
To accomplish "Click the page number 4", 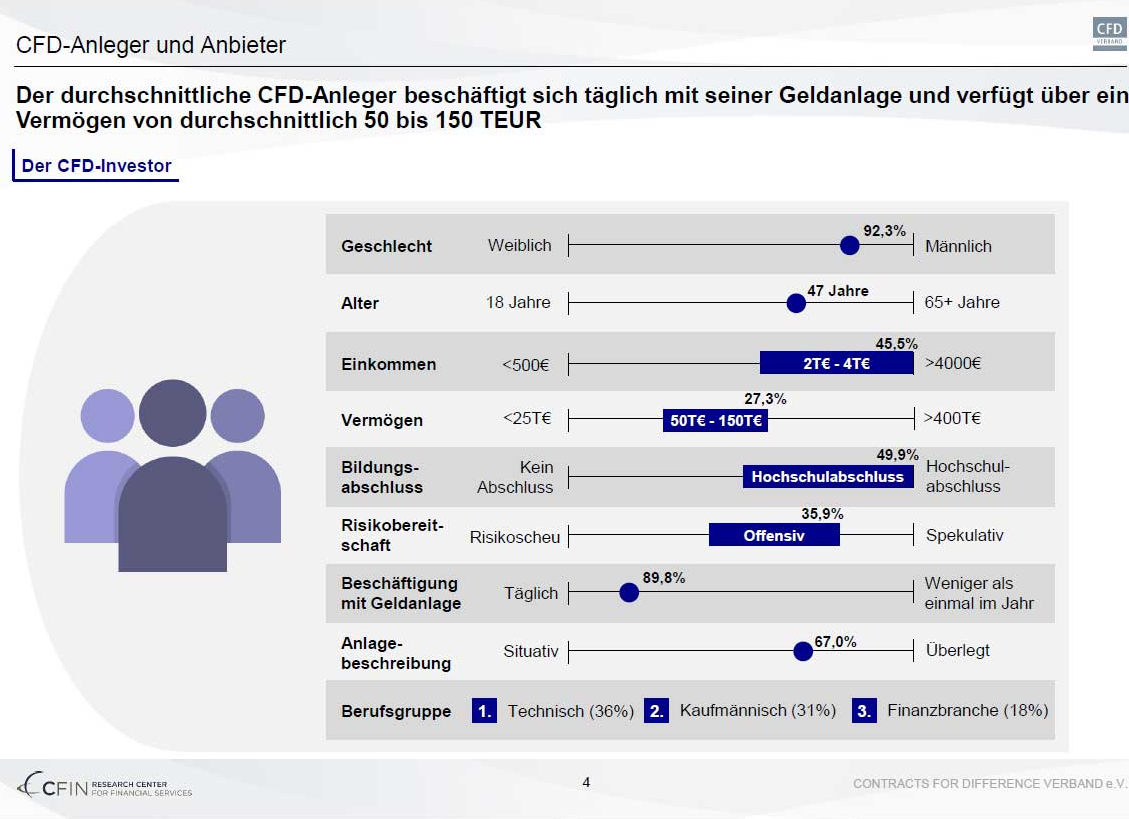I will [x=586, y=782].
